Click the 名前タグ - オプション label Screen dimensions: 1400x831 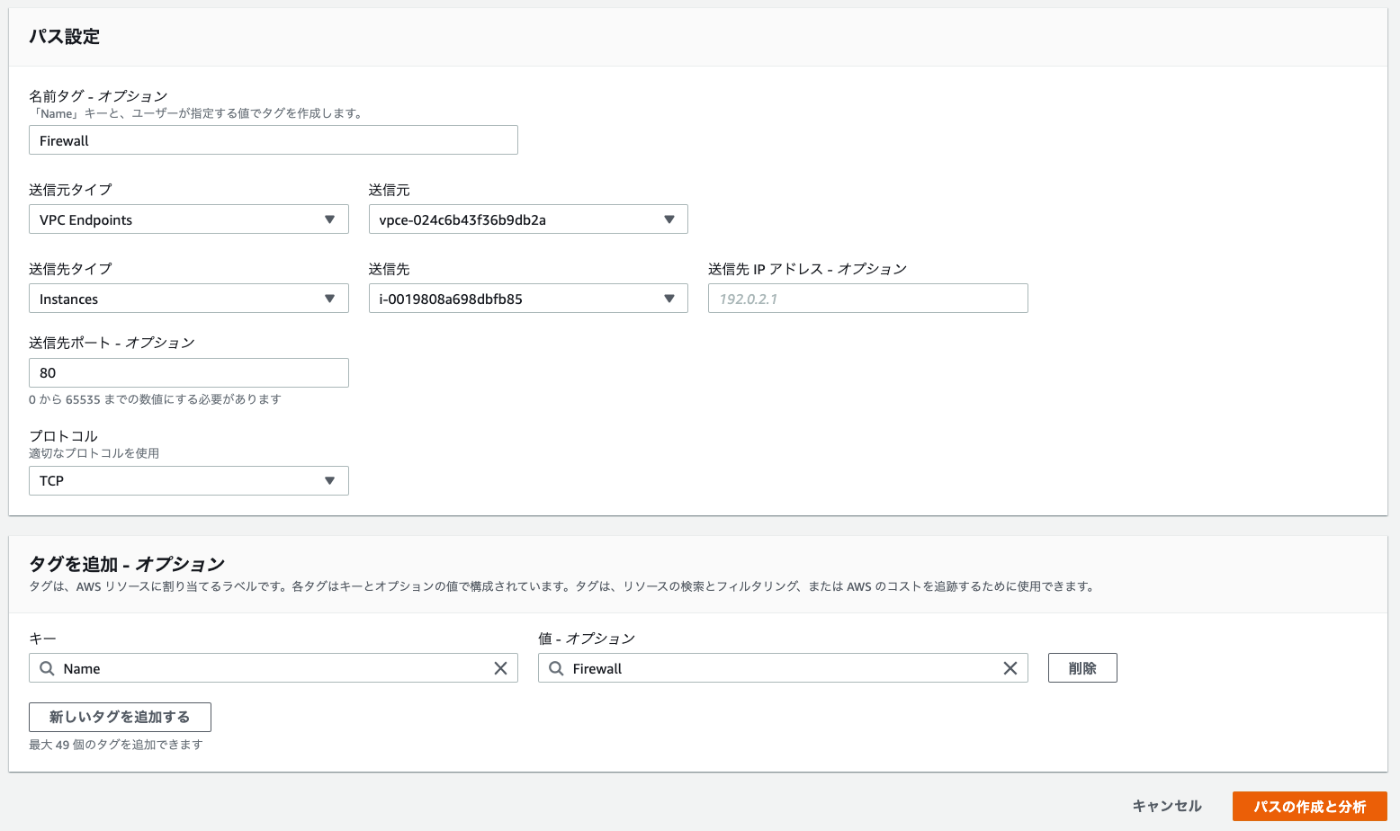98,96
